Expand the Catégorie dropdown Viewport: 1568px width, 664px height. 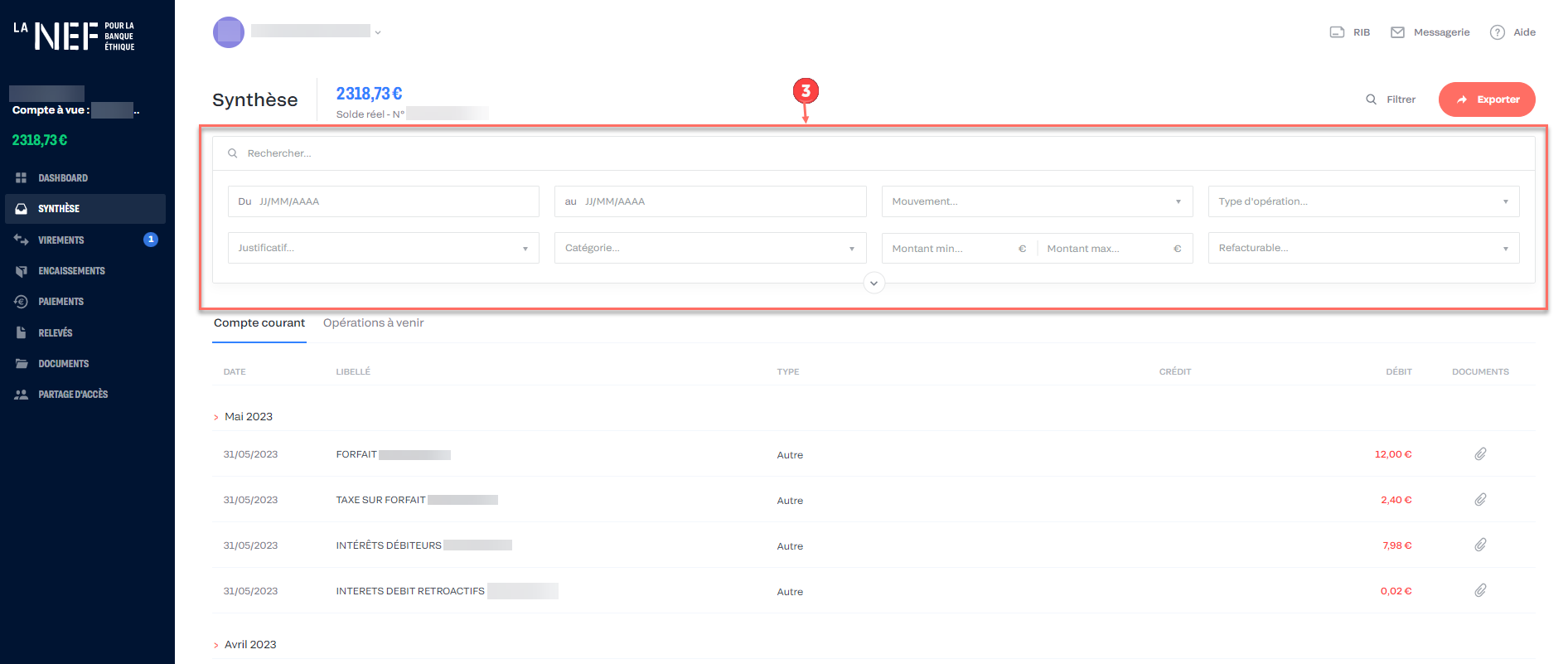709,248
